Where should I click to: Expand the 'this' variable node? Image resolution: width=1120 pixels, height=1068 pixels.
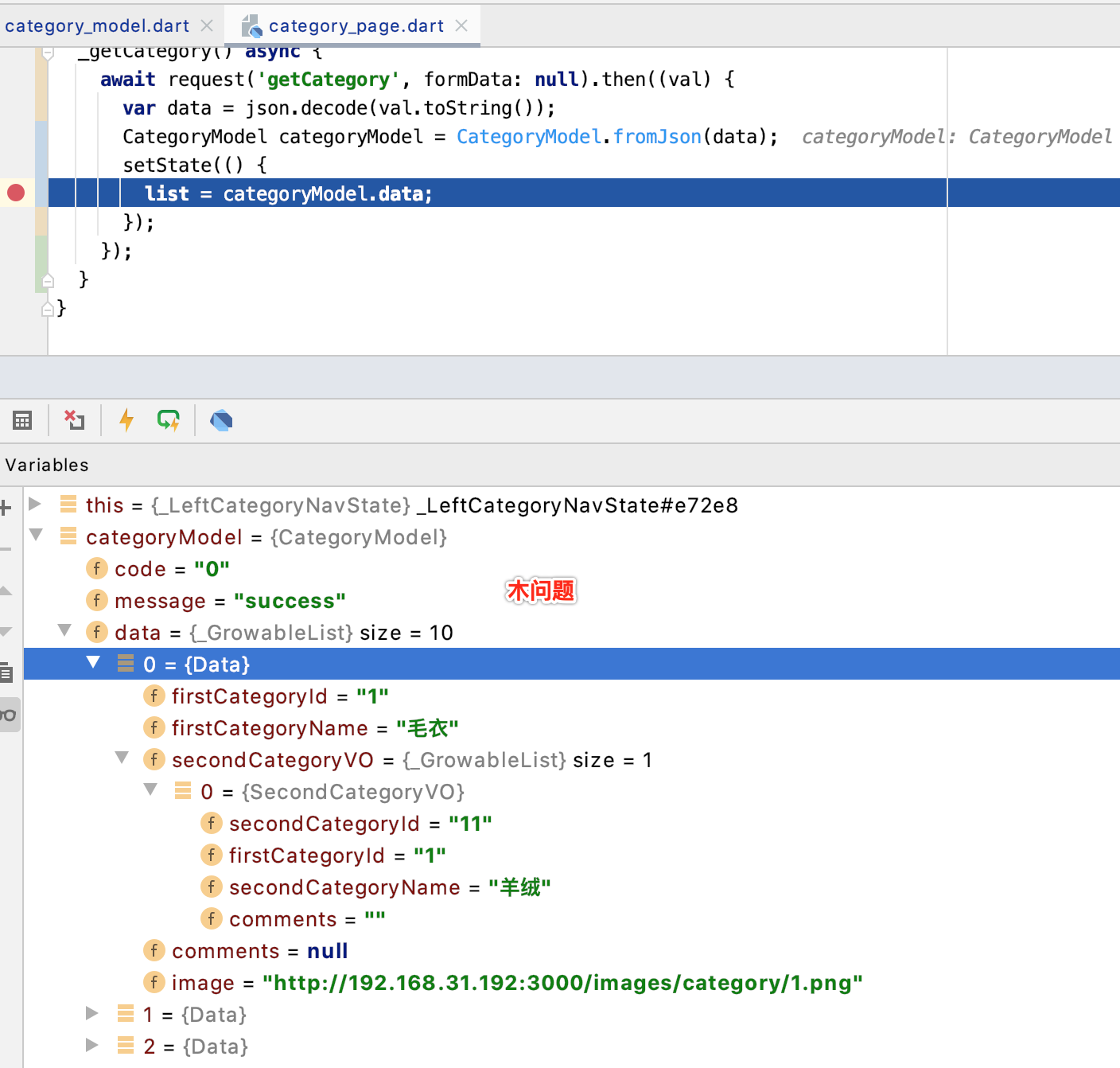(35, 504)
